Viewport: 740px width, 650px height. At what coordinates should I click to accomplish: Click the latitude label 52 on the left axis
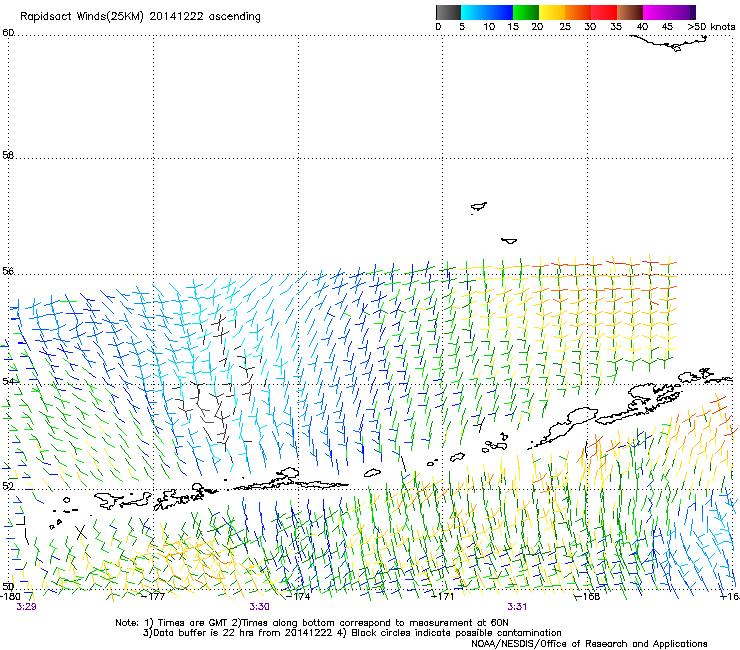tap(8, 486)
